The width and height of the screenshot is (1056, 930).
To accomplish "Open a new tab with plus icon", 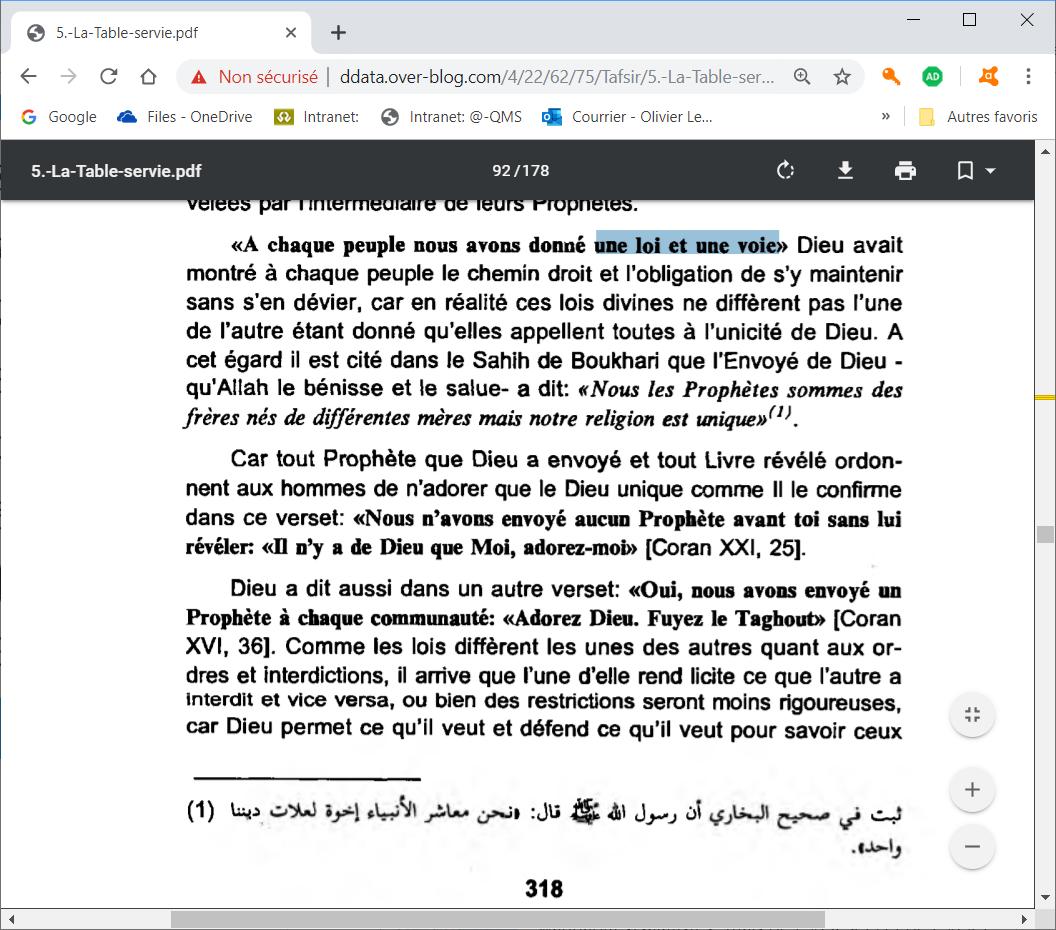I will [338, 32].
